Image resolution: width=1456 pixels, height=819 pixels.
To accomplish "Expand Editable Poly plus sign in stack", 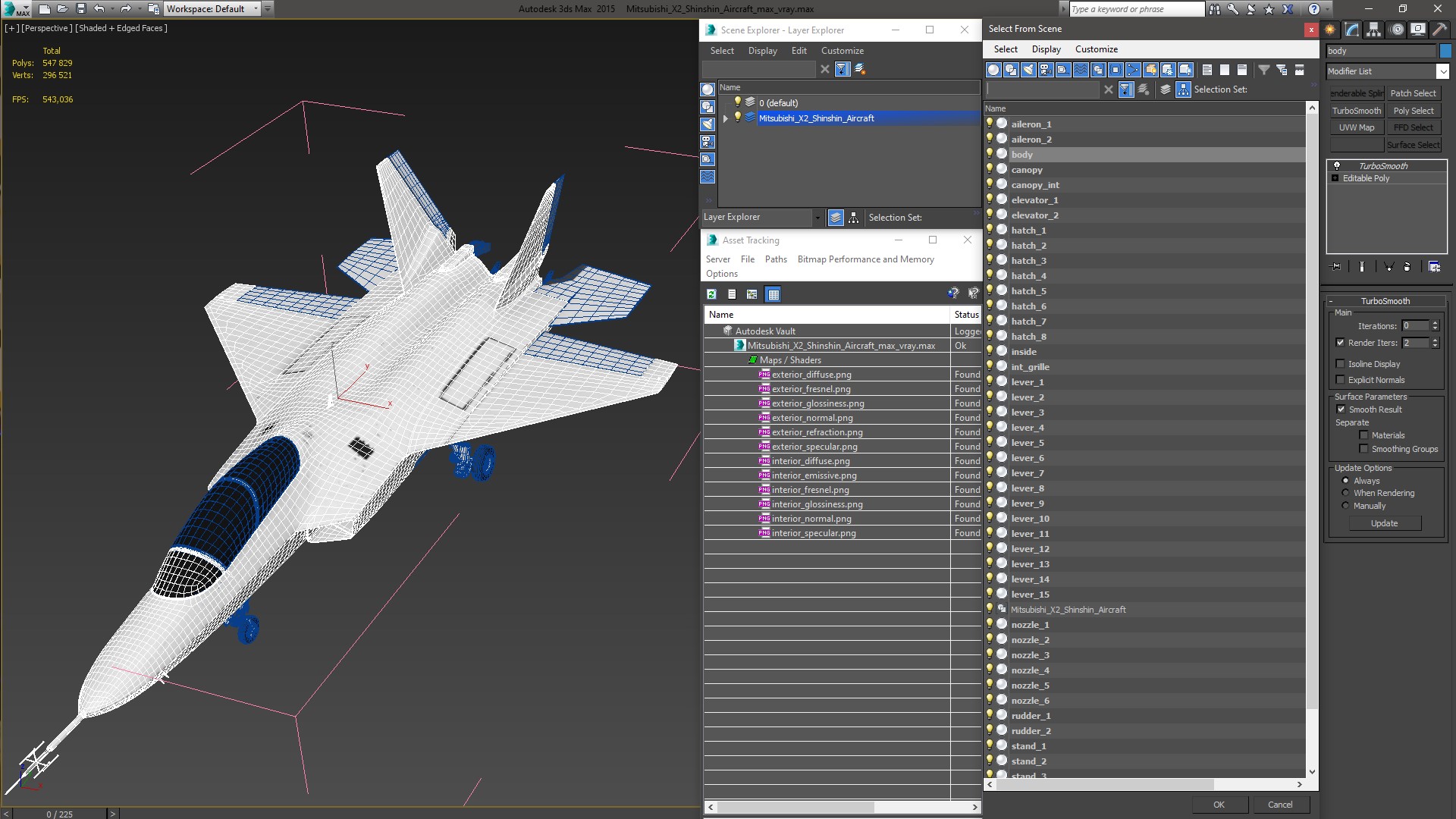I will 1335,178.
